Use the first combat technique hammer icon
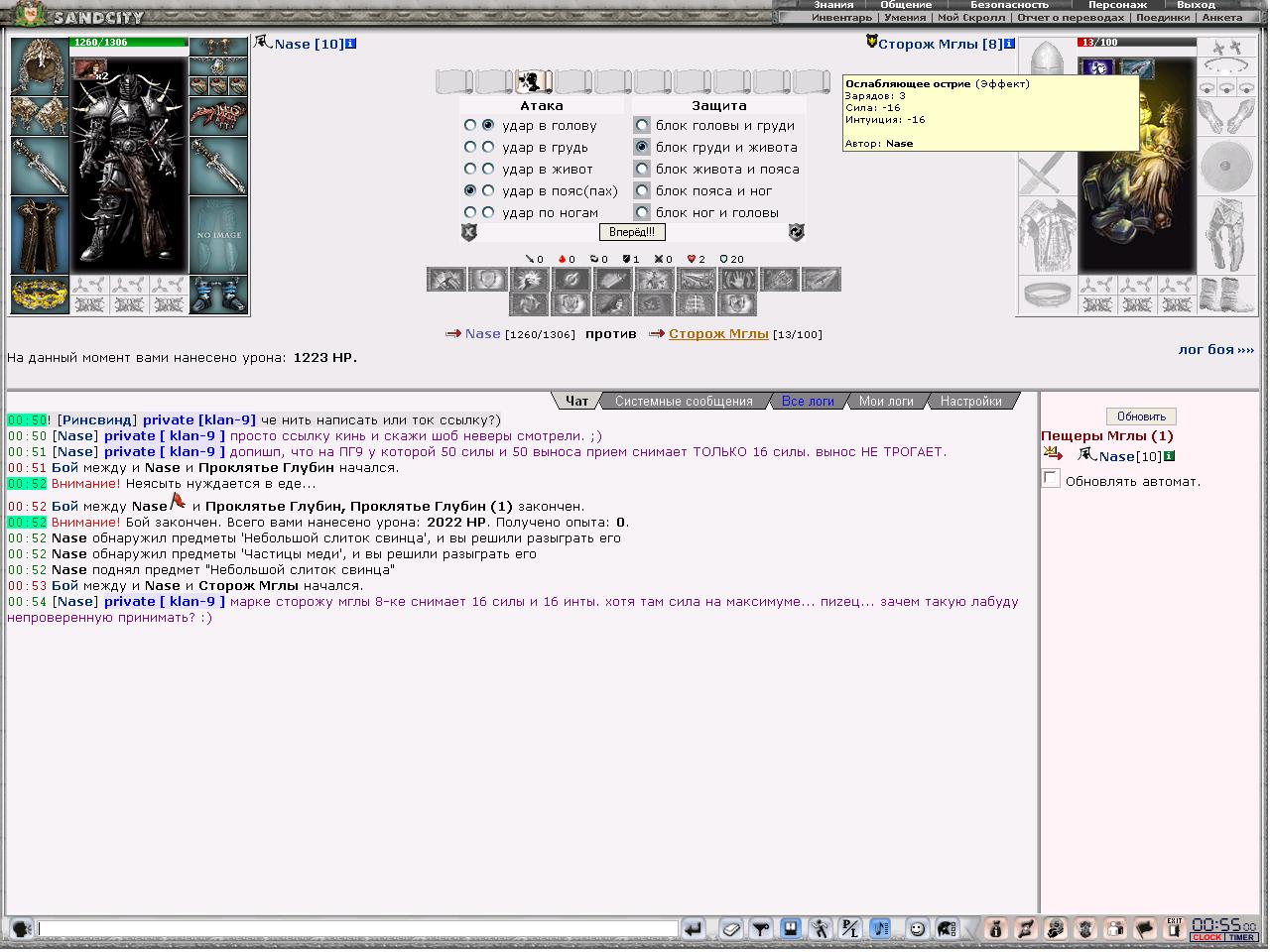Screen dimensions: 1270x952 tap(446, 280)
